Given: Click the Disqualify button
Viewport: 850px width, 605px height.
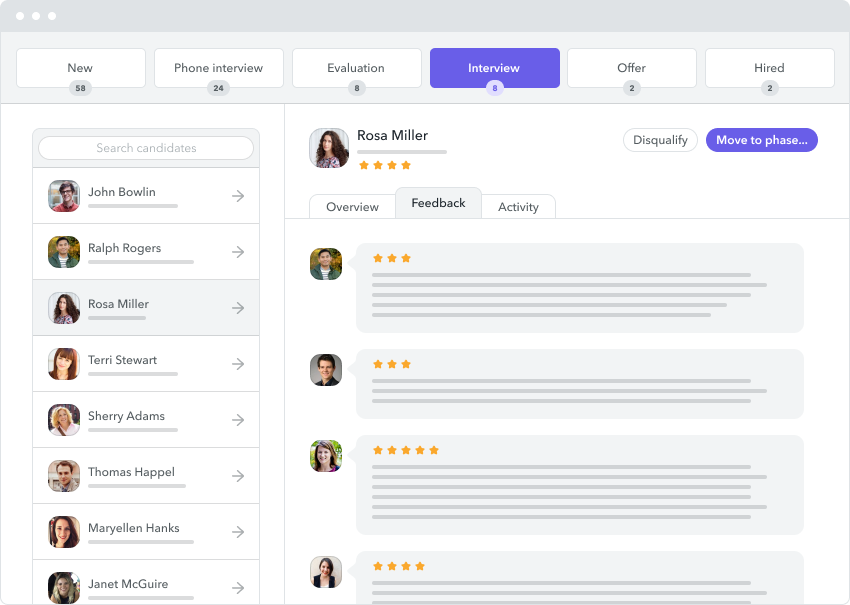Looking at the screenshot, I should click(660, 140).
